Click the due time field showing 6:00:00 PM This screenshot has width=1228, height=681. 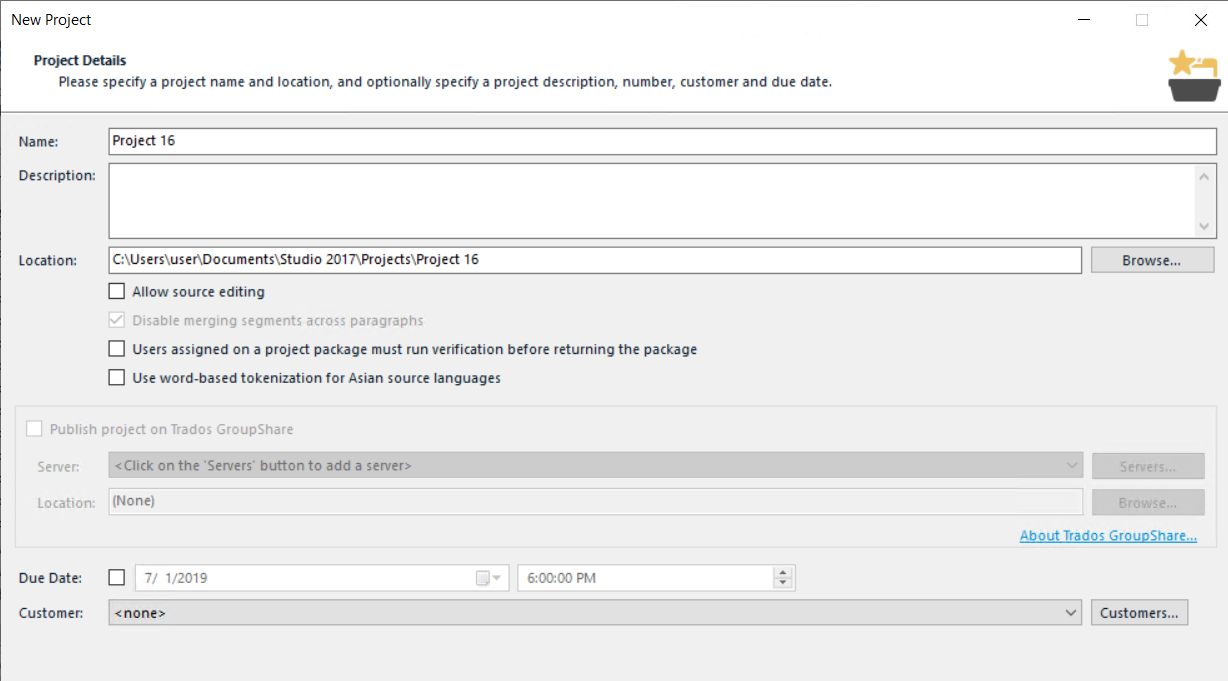click(656, 578)
